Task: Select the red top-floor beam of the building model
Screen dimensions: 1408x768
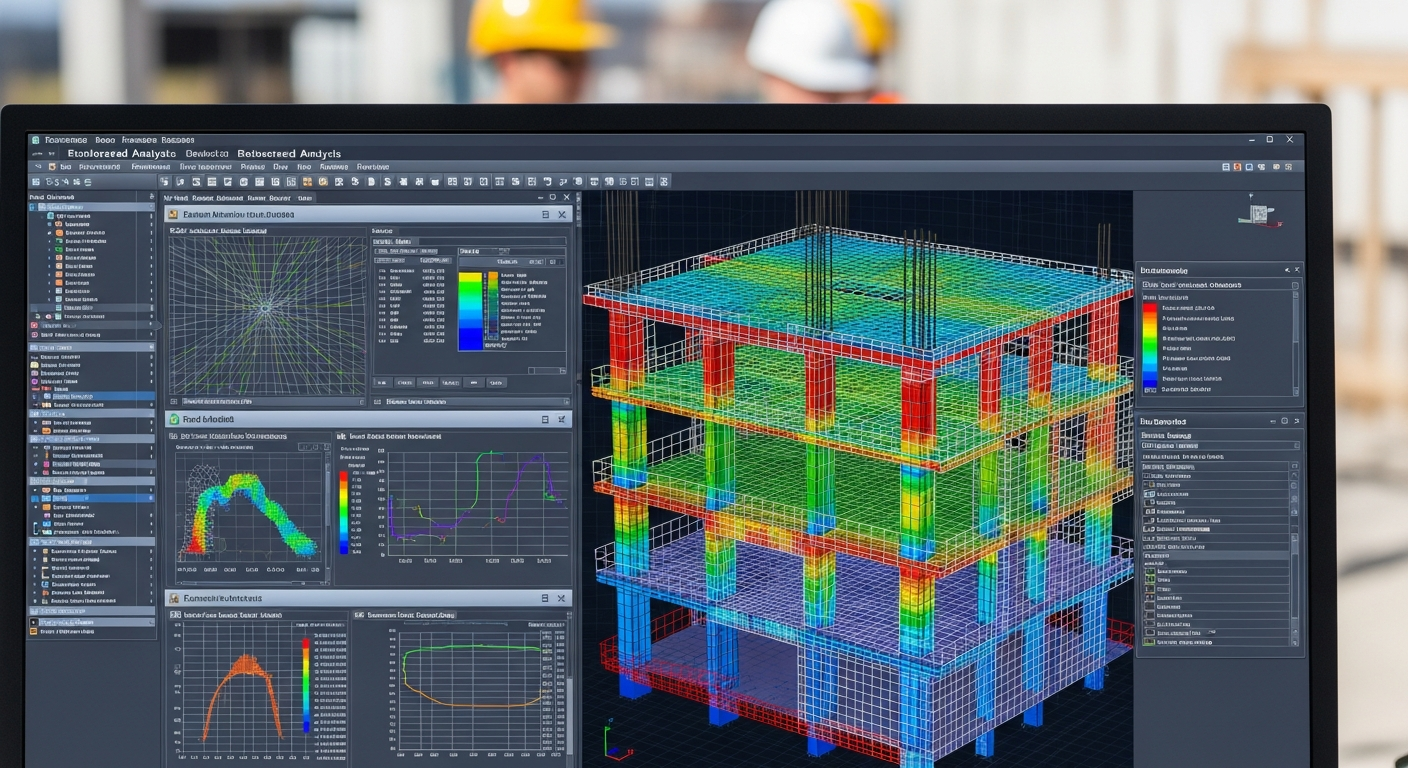Action: pos(762,327)
